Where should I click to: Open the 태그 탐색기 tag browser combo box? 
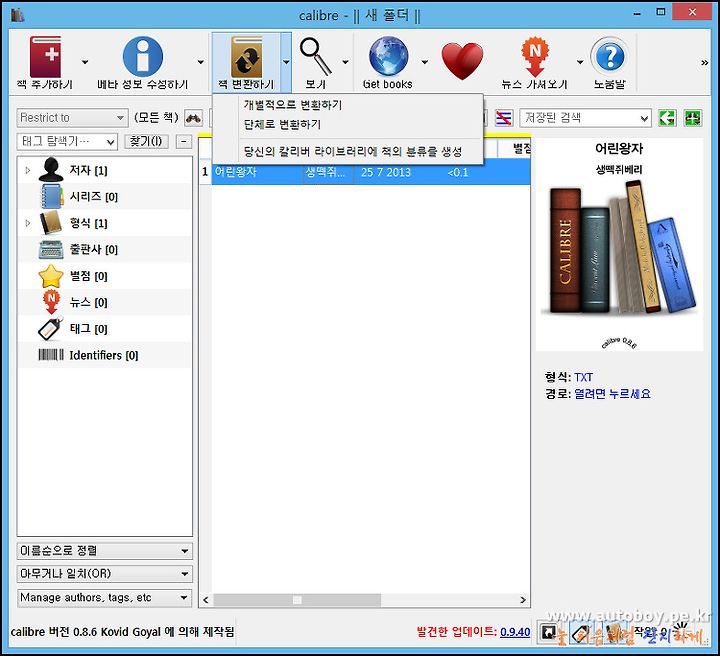point(67,141)
